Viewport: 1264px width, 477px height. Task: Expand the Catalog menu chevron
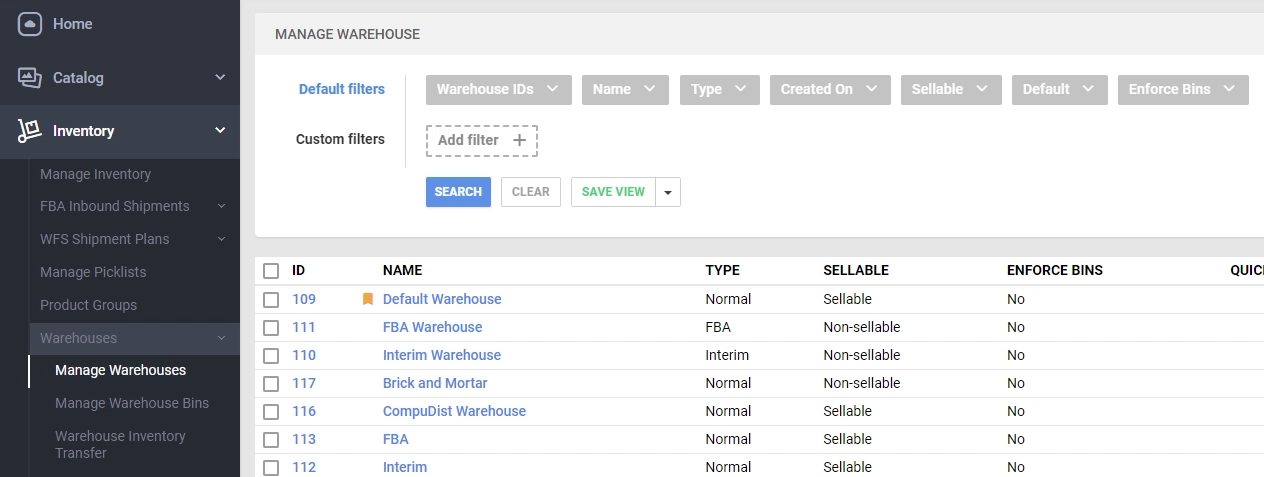click(220, 77)
